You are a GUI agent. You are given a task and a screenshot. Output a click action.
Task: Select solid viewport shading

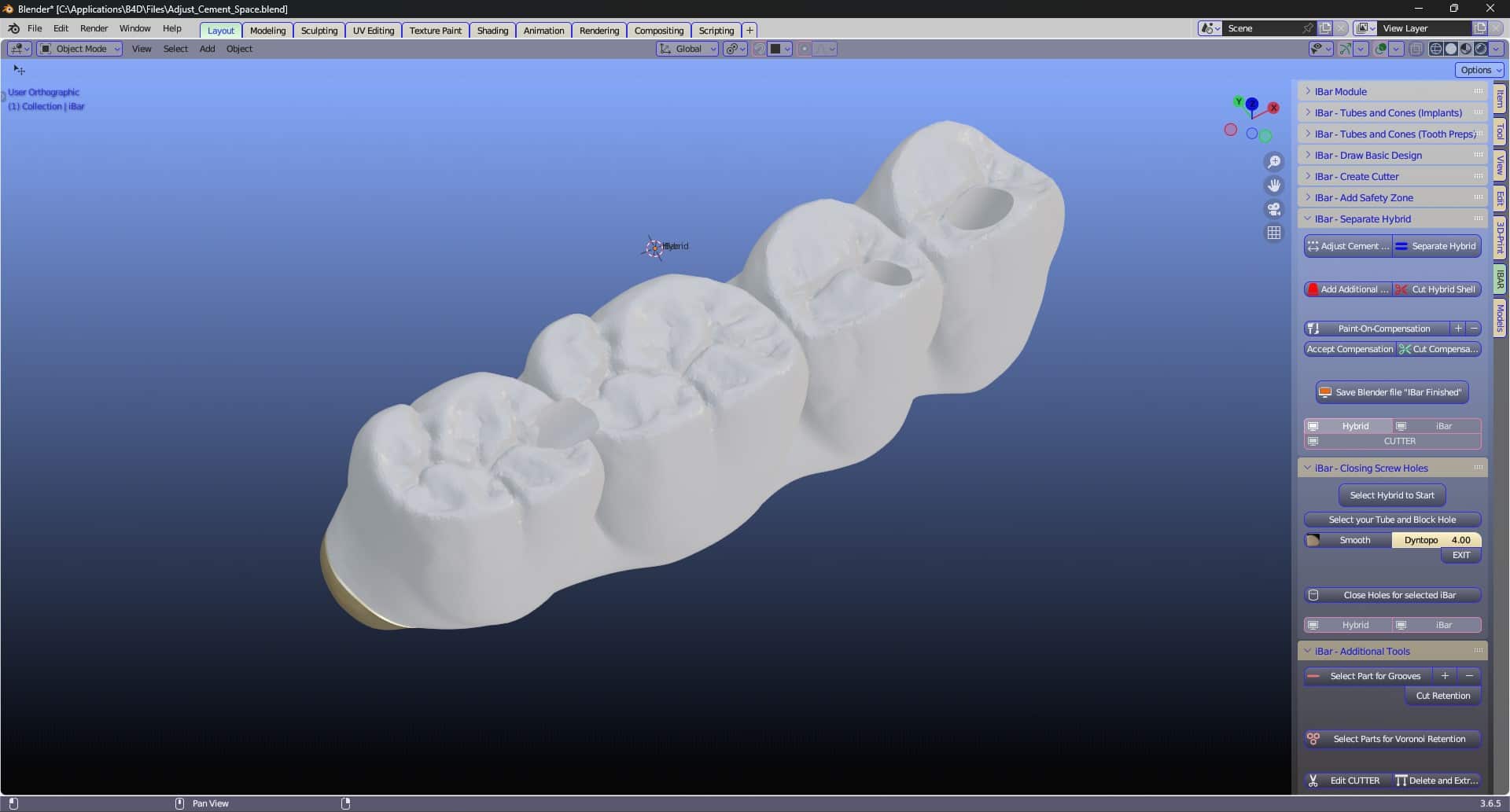(x=1451, y=49)
